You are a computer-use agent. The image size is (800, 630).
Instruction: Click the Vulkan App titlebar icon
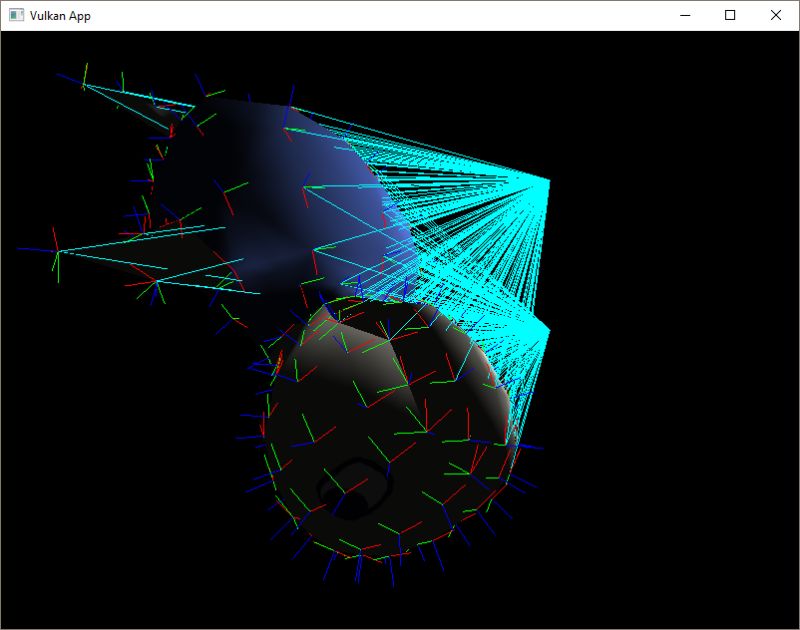(16, 16)
